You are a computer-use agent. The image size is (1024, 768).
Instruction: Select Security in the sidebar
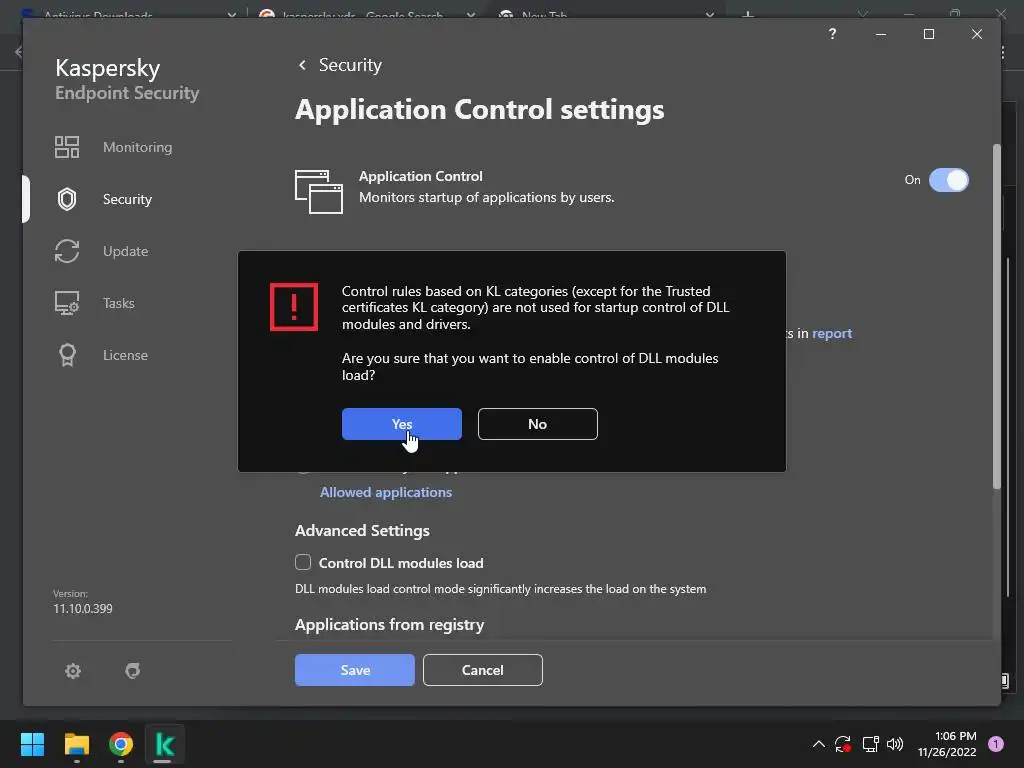click(127, 199)
